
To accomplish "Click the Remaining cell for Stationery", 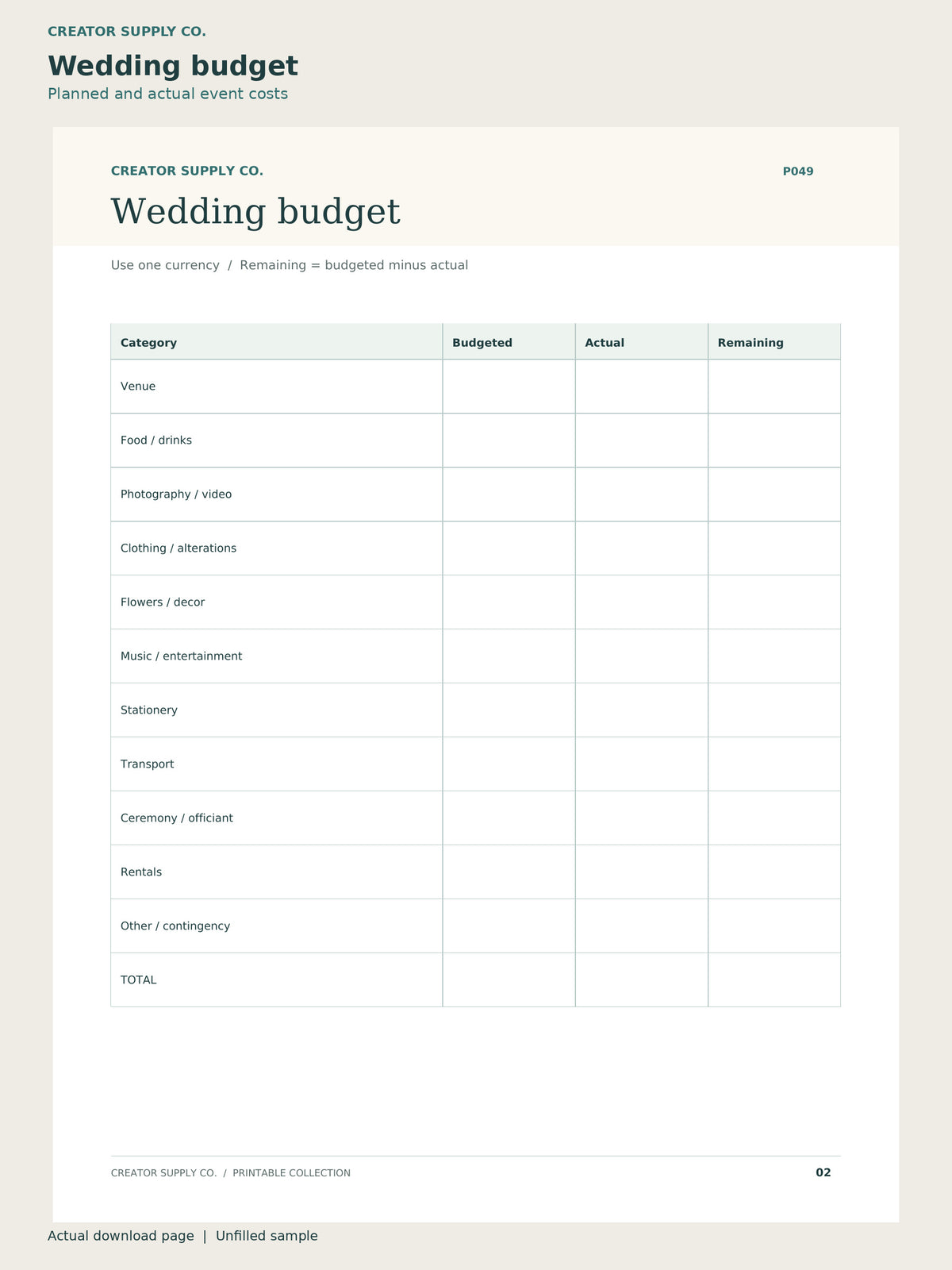I will 774,710.
